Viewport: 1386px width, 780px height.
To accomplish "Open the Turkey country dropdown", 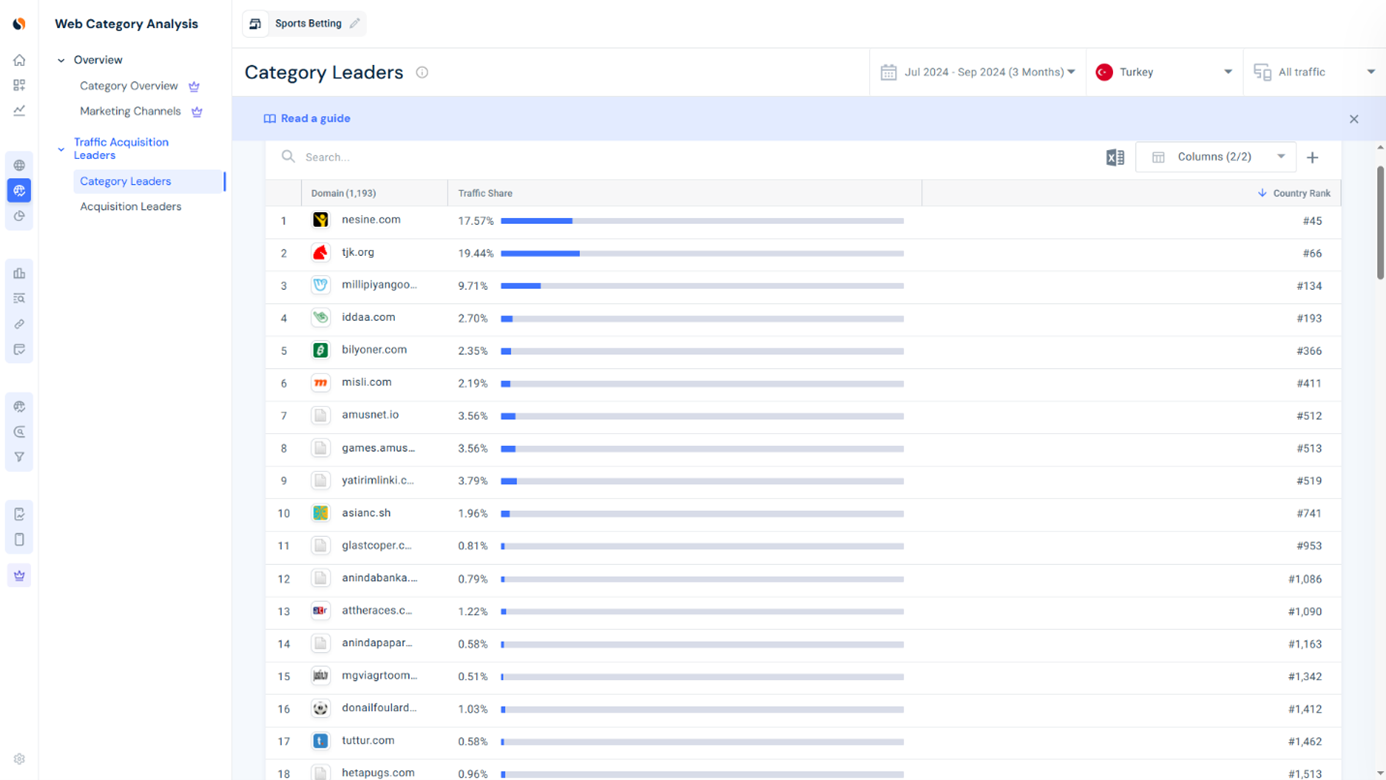I will coord(1164,72).
